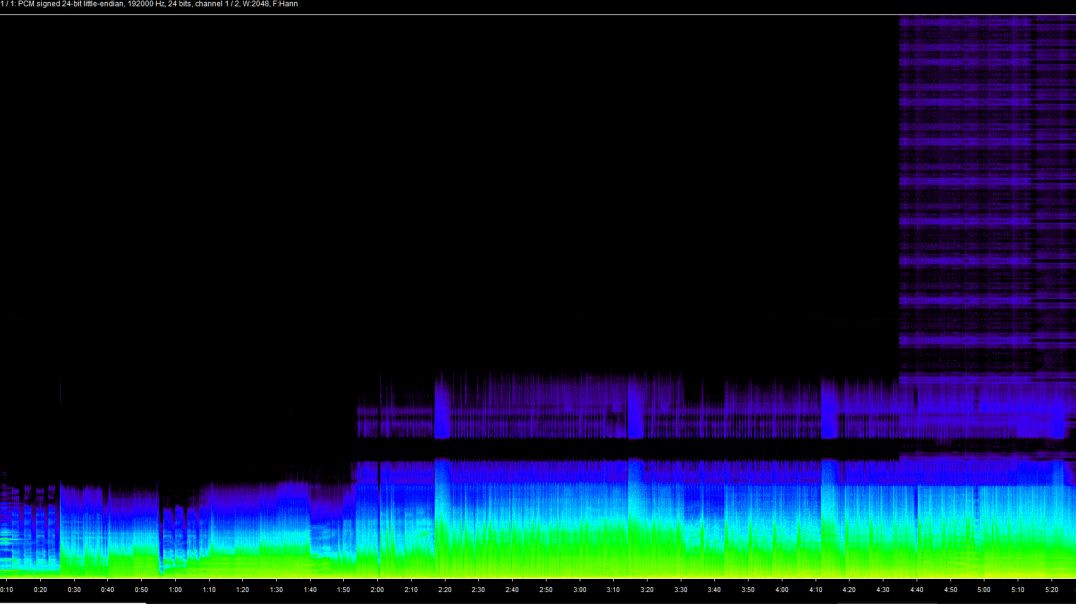The width and height of the screenshot is (1076, 604).
Task: Choose the 3:30 tick label
Action: coord(680,590)
